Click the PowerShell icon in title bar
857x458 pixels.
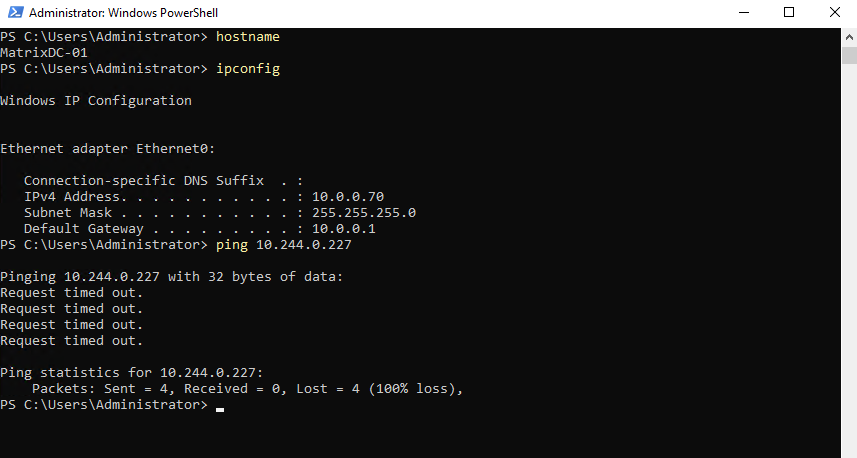pyautogui.click(x=13, y=13)
